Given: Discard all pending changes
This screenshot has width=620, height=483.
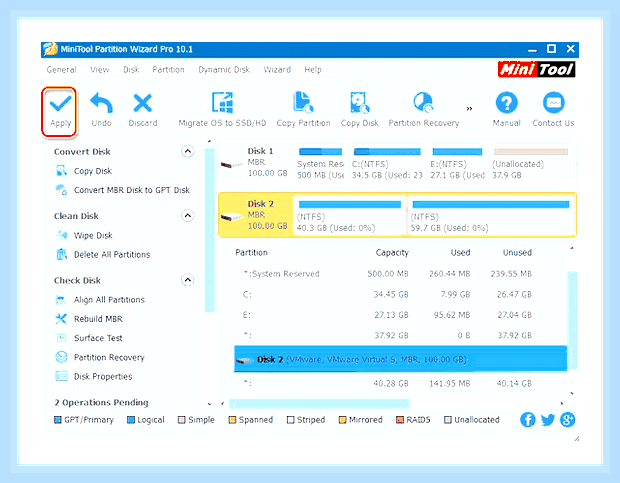Looking at the screenshot, I should (x=143, y=110).
